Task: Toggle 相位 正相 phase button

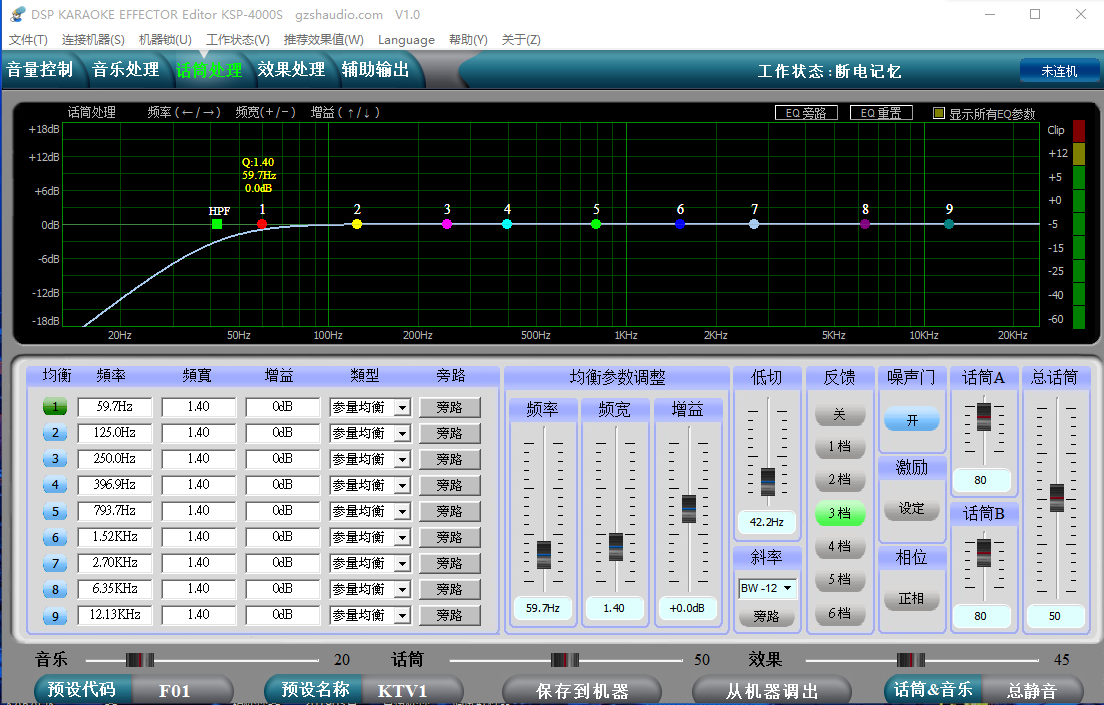Action: (x=912, y=599)
